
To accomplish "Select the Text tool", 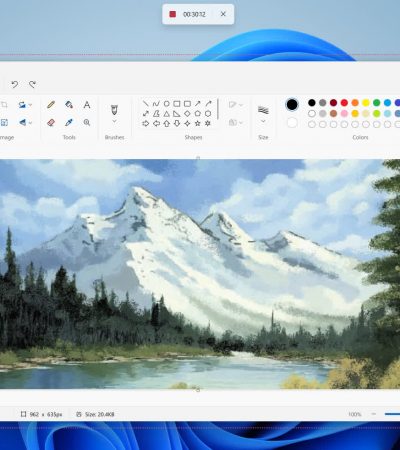I will [x=87, y=105].
